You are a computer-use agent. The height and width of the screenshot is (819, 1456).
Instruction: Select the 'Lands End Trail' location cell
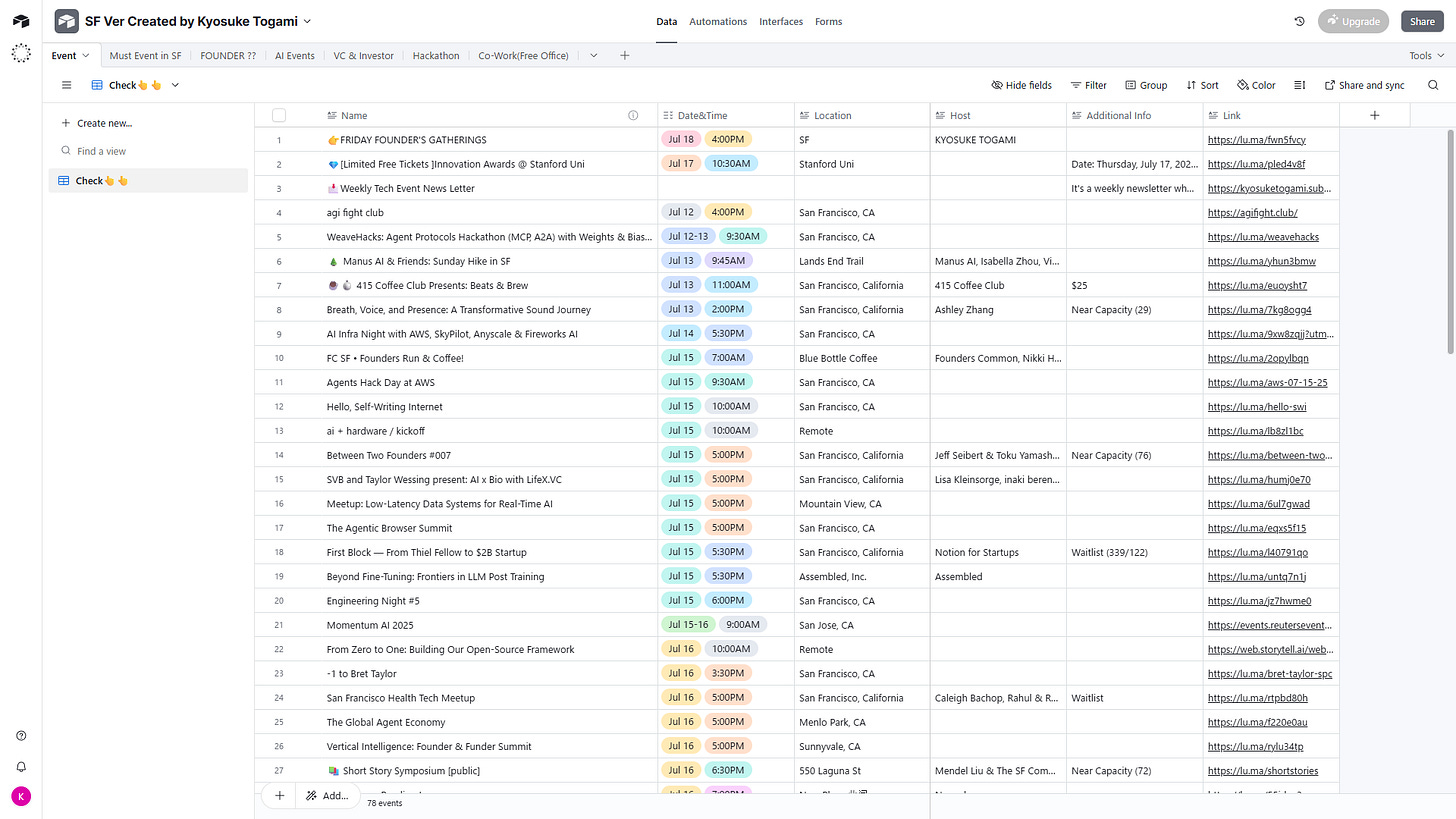862,261
